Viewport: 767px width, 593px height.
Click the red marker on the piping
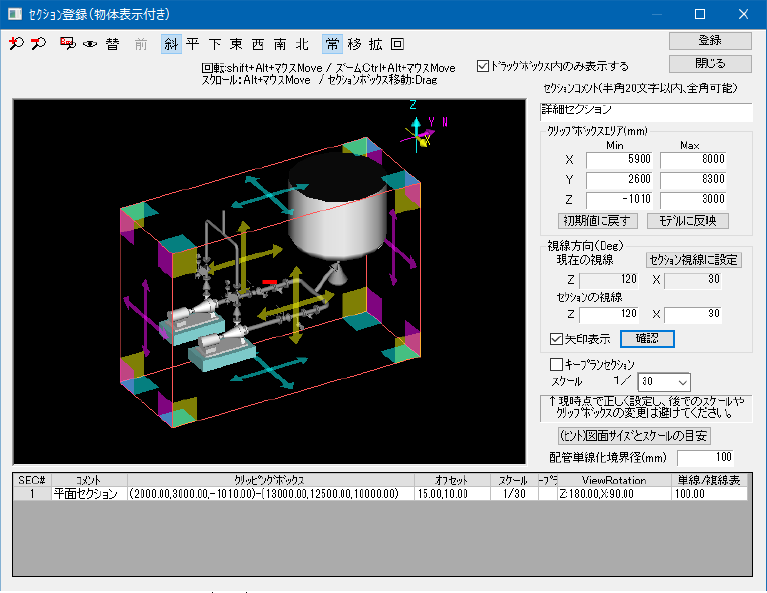click(270, 282)
